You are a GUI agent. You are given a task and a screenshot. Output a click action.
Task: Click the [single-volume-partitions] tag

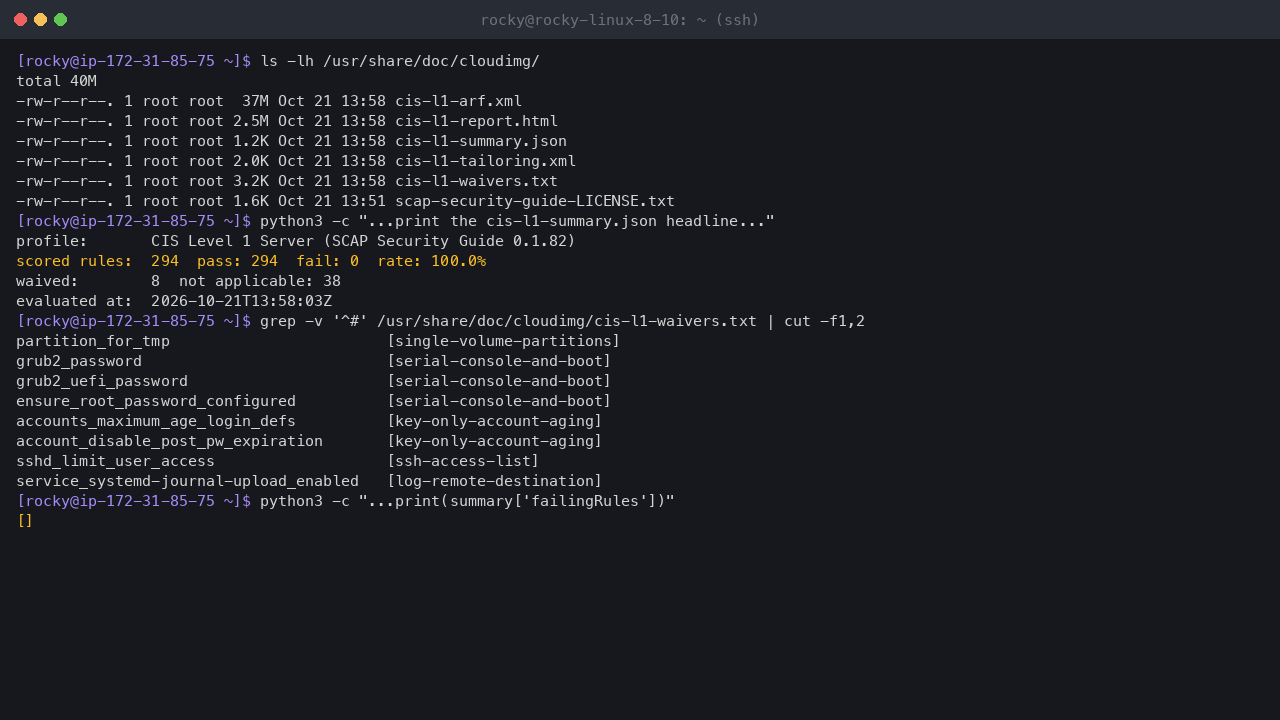tap(504, 341)
